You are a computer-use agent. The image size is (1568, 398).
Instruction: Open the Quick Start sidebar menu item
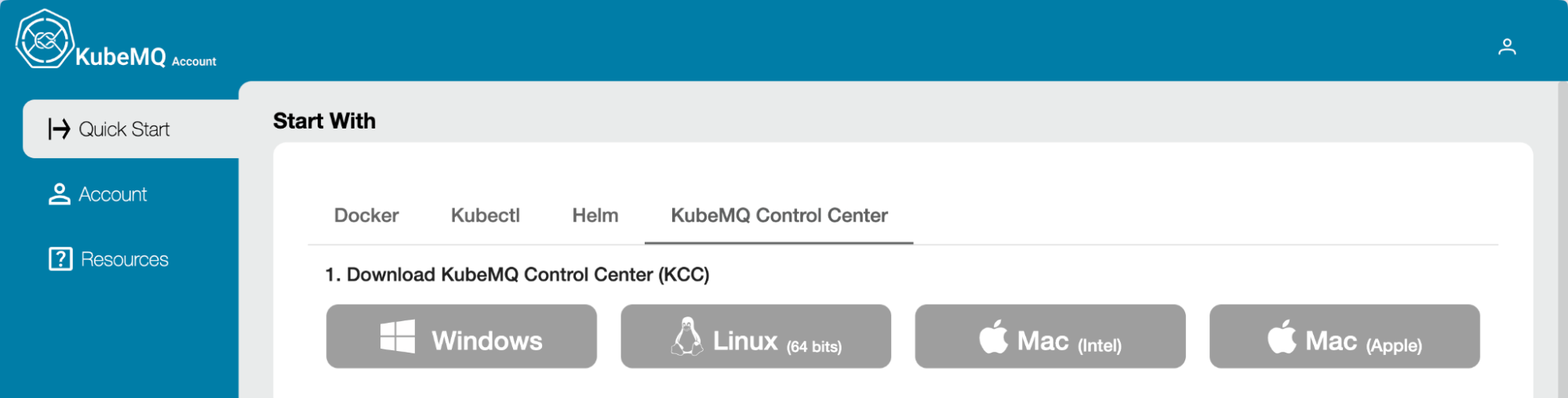(124, 129)
